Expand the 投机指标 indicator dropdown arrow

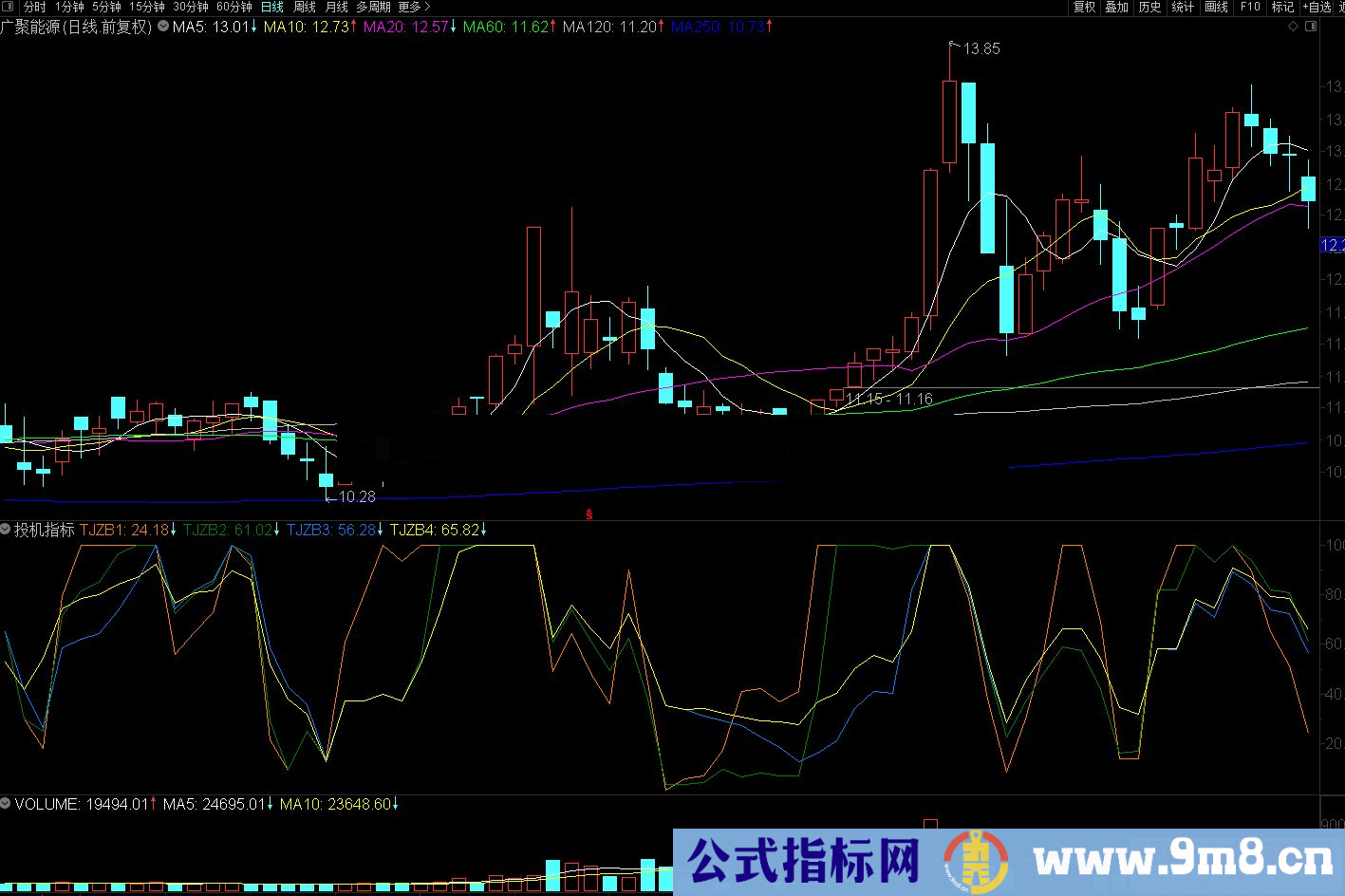pos(6,530)
